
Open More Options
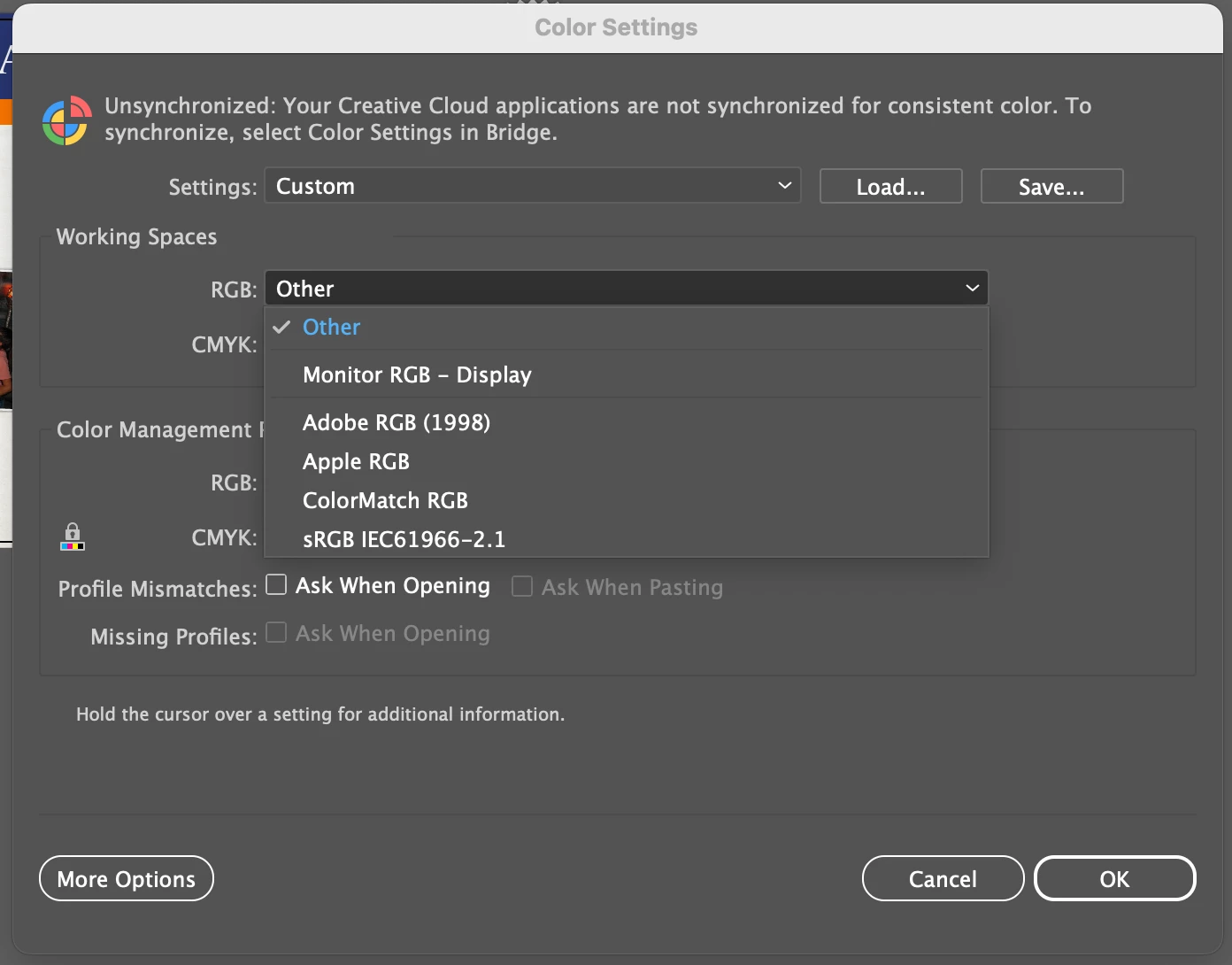click(x=127, y=879)
